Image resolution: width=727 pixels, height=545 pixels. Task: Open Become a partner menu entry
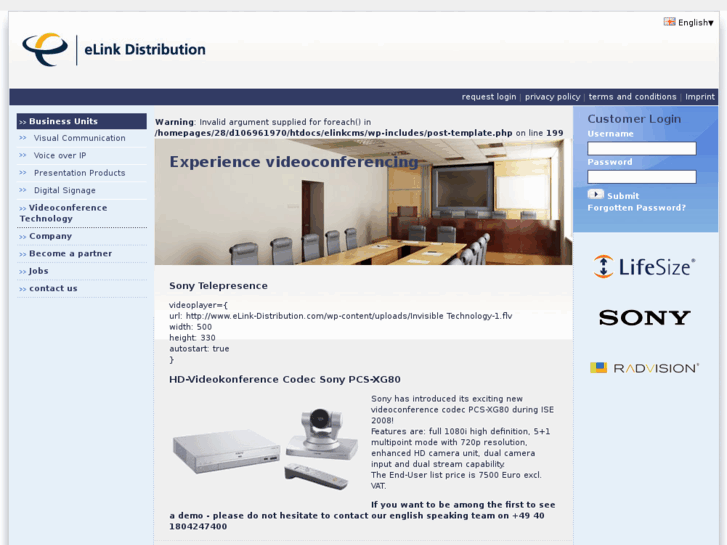(x=70, y=254)
